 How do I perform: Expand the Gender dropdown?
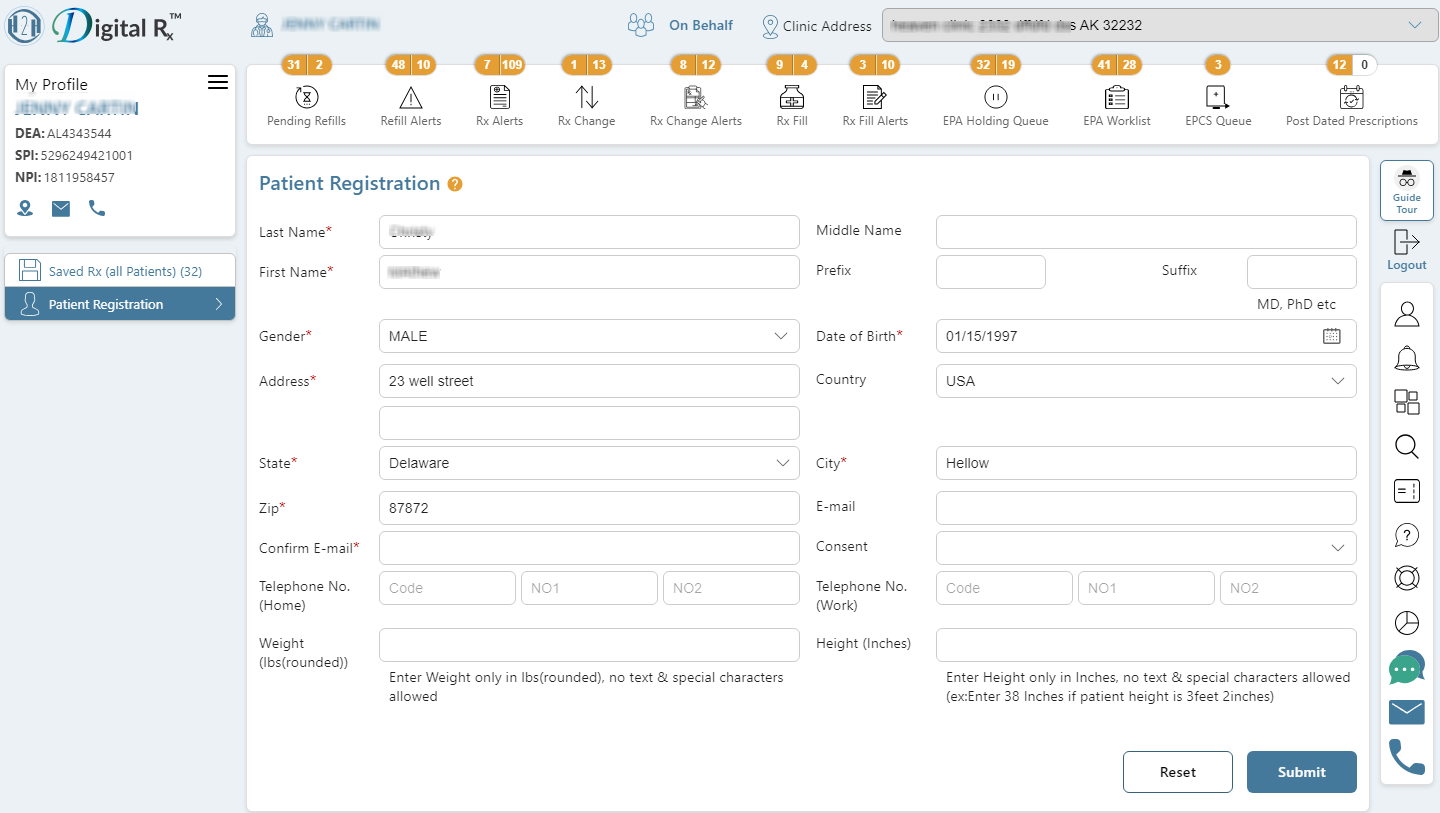589,336
